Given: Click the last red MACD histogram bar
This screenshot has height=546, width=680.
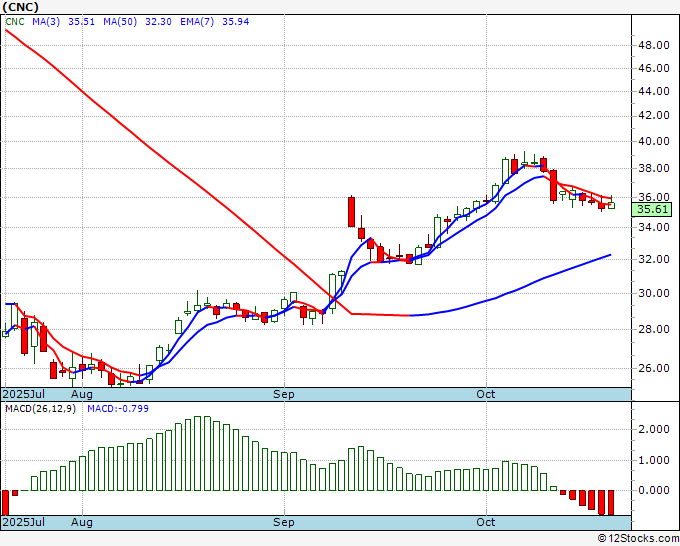Looking at the screenshot, I should tap(611, 503).
